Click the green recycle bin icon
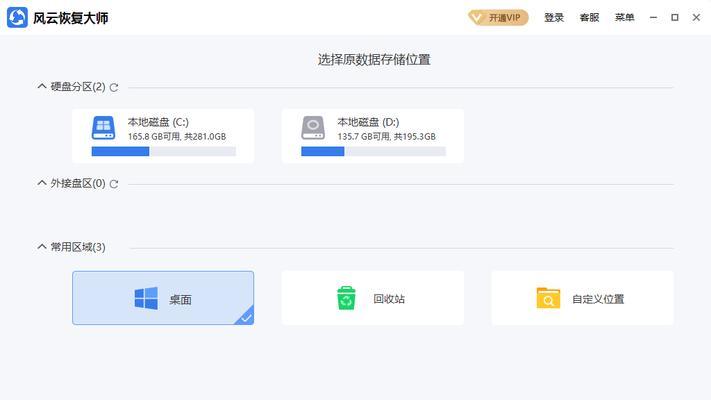711x400 pixels. [346, 298]
